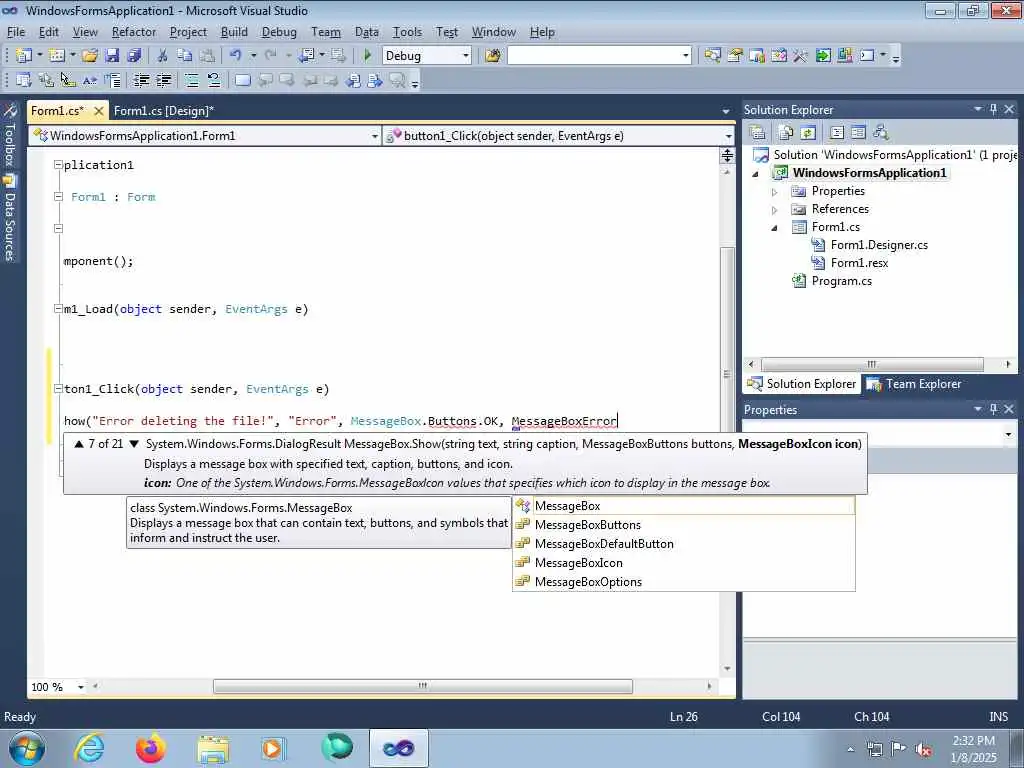Click the New Project toolbar icon

24,56
